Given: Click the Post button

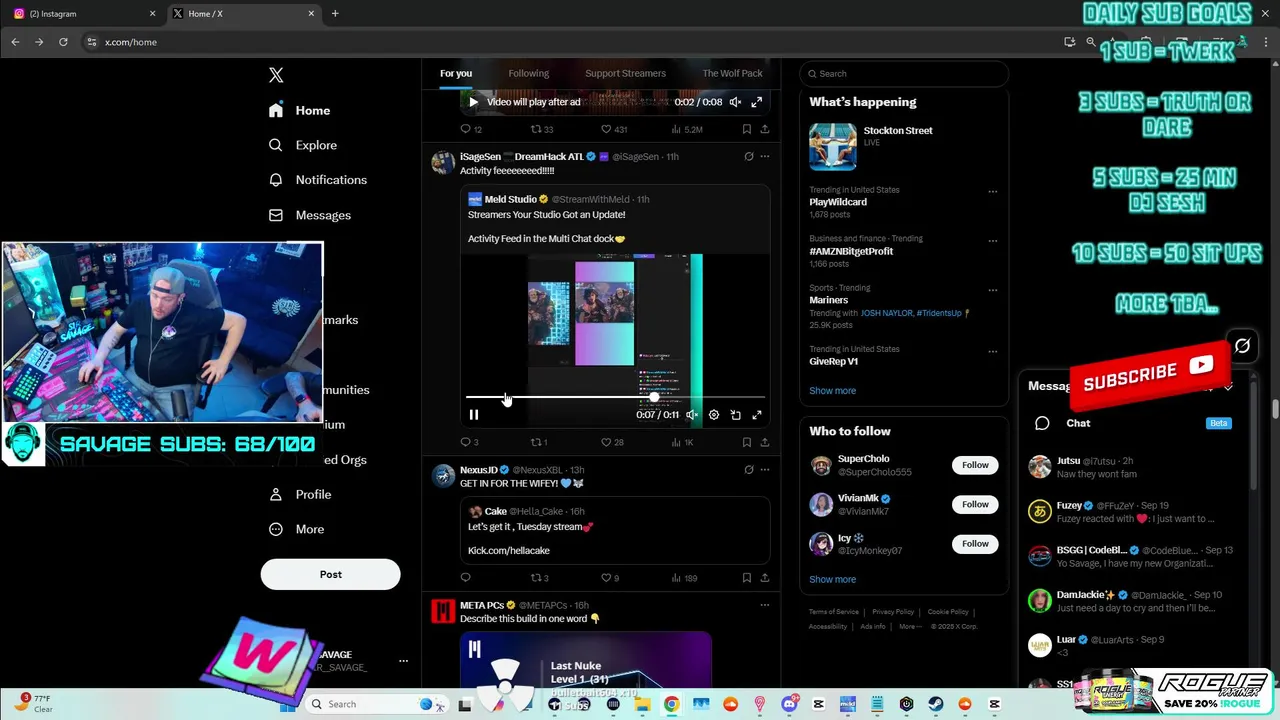Looking at the screenshot, I should [x=330, y=574].
